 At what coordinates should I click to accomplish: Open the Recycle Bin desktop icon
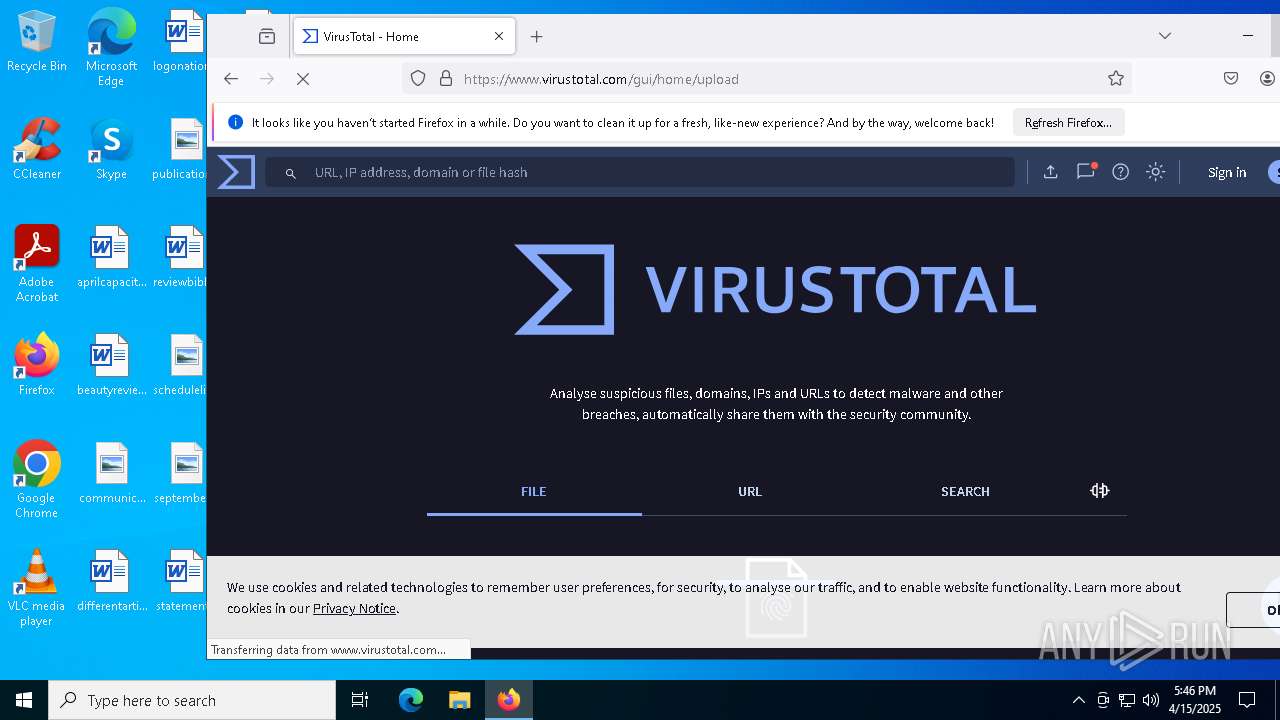coord(37,41)
